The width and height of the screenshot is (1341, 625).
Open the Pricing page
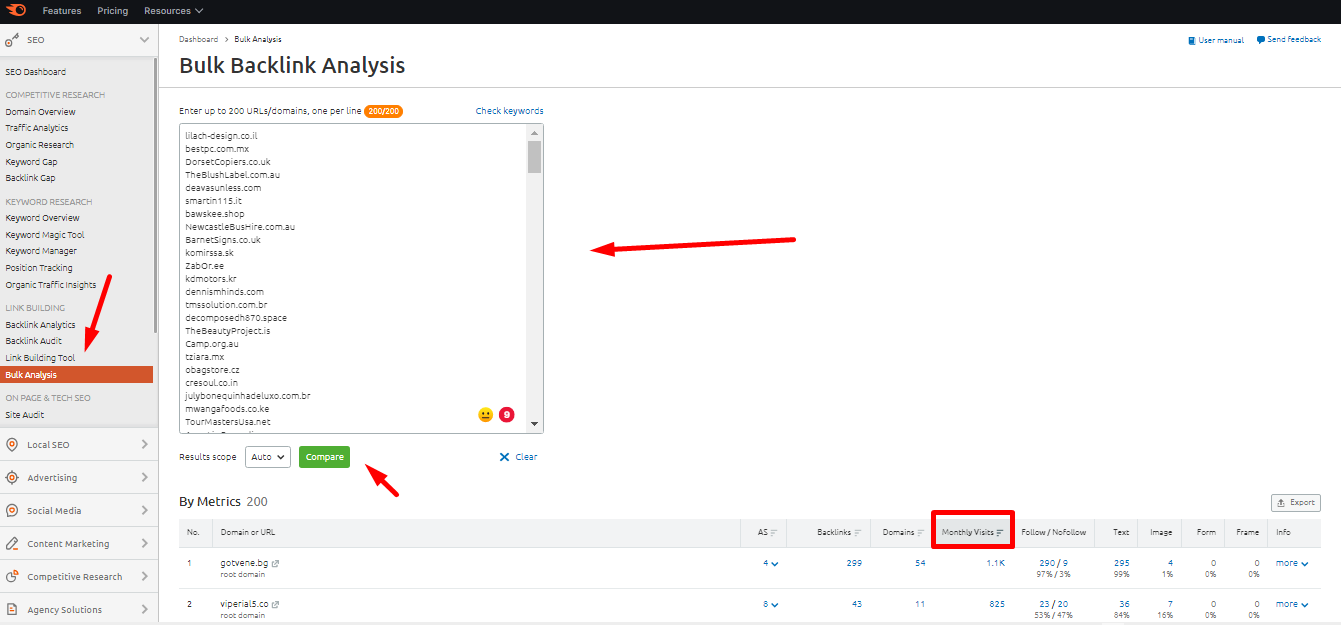pyautogui.click(x=113, y=11)
